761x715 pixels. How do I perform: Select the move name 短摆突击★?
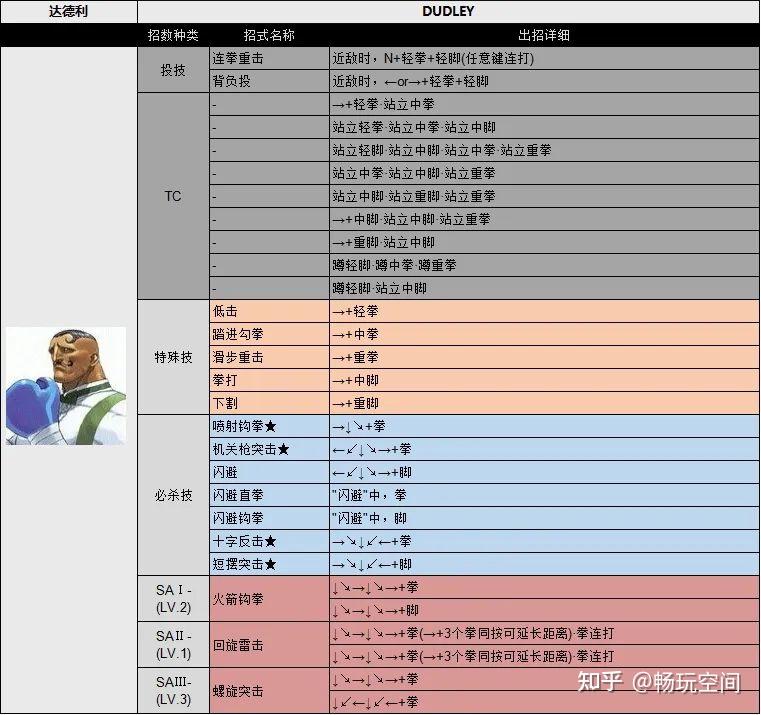(244, 565)
